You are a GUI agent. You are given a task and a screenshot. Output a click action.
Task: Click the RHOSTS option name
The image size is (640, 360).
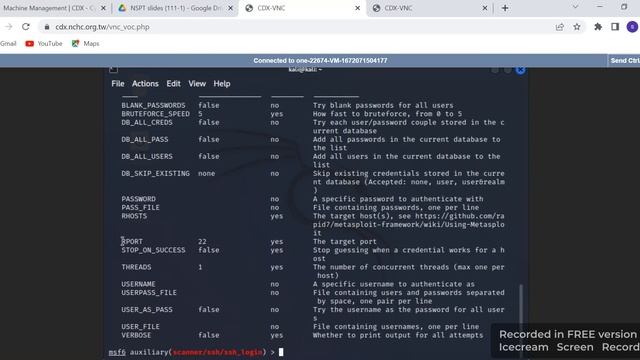coord(134,216)
